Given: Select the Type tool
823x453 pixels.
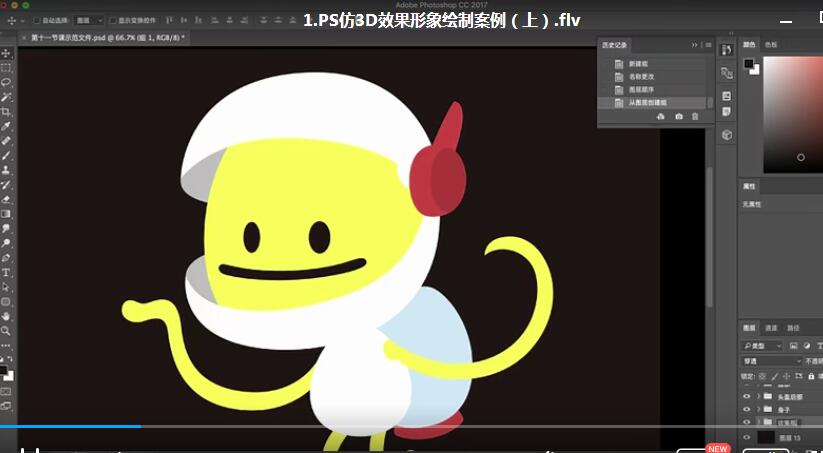Looking at the screenshot, I should pyautogui.click(x=6, y=272).
